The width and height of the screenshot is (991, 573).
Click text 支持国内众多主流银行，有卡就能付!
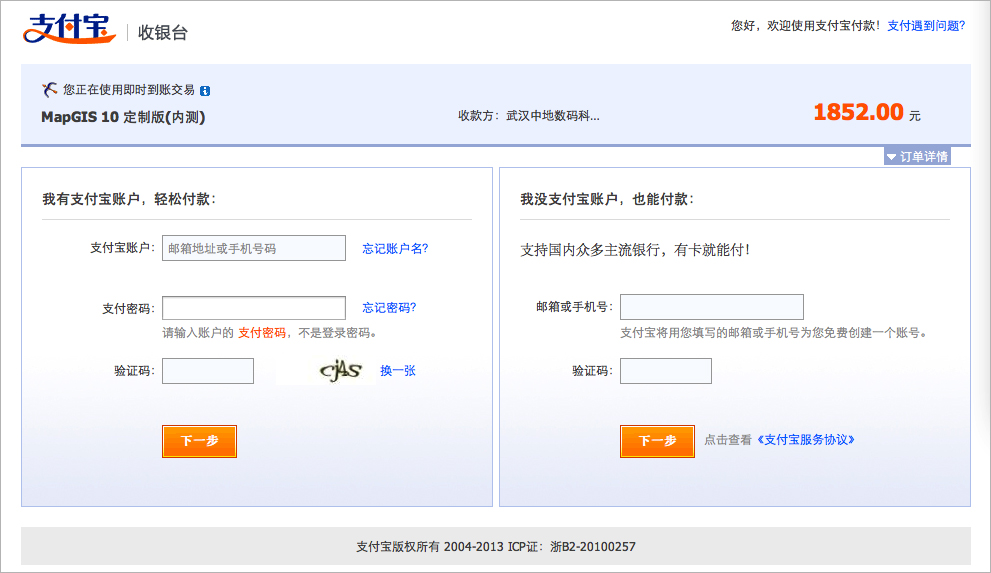[635, 250]
